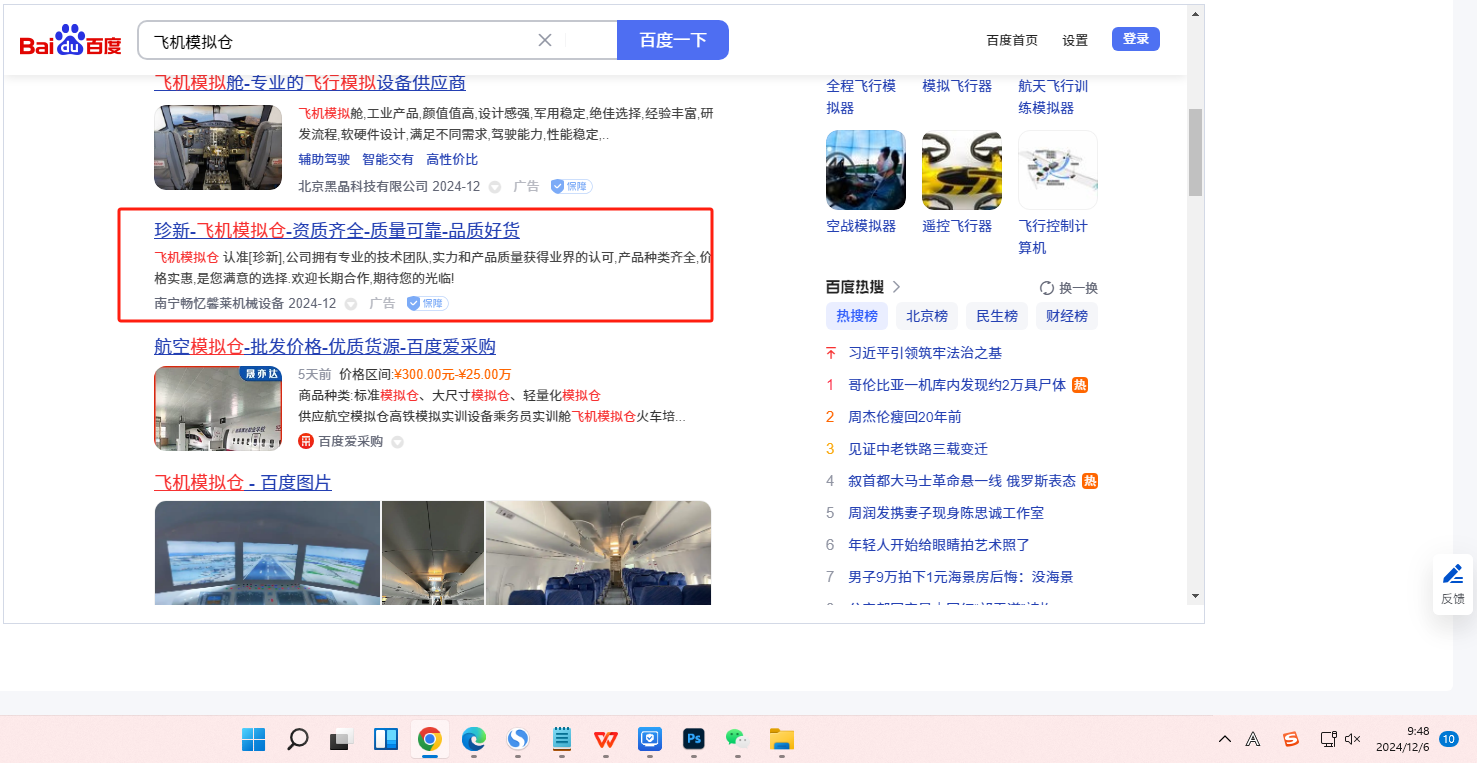Click the 登录 login button
This screenshot has width=1477, height=763.
click(x=1136, y=39)
